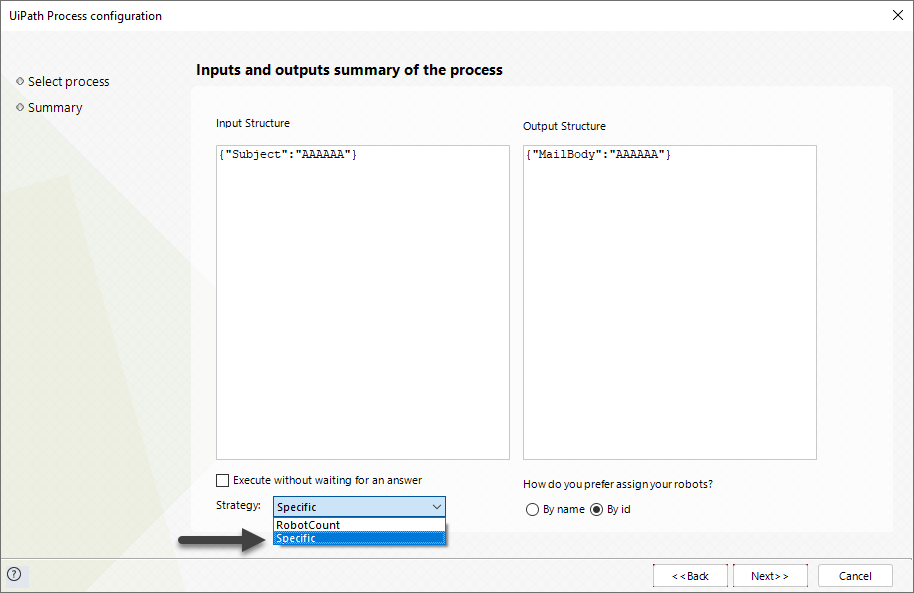This screenshot has width=914, height=593.
Task: Cancel the process configuration
Action: click(855, 576)
